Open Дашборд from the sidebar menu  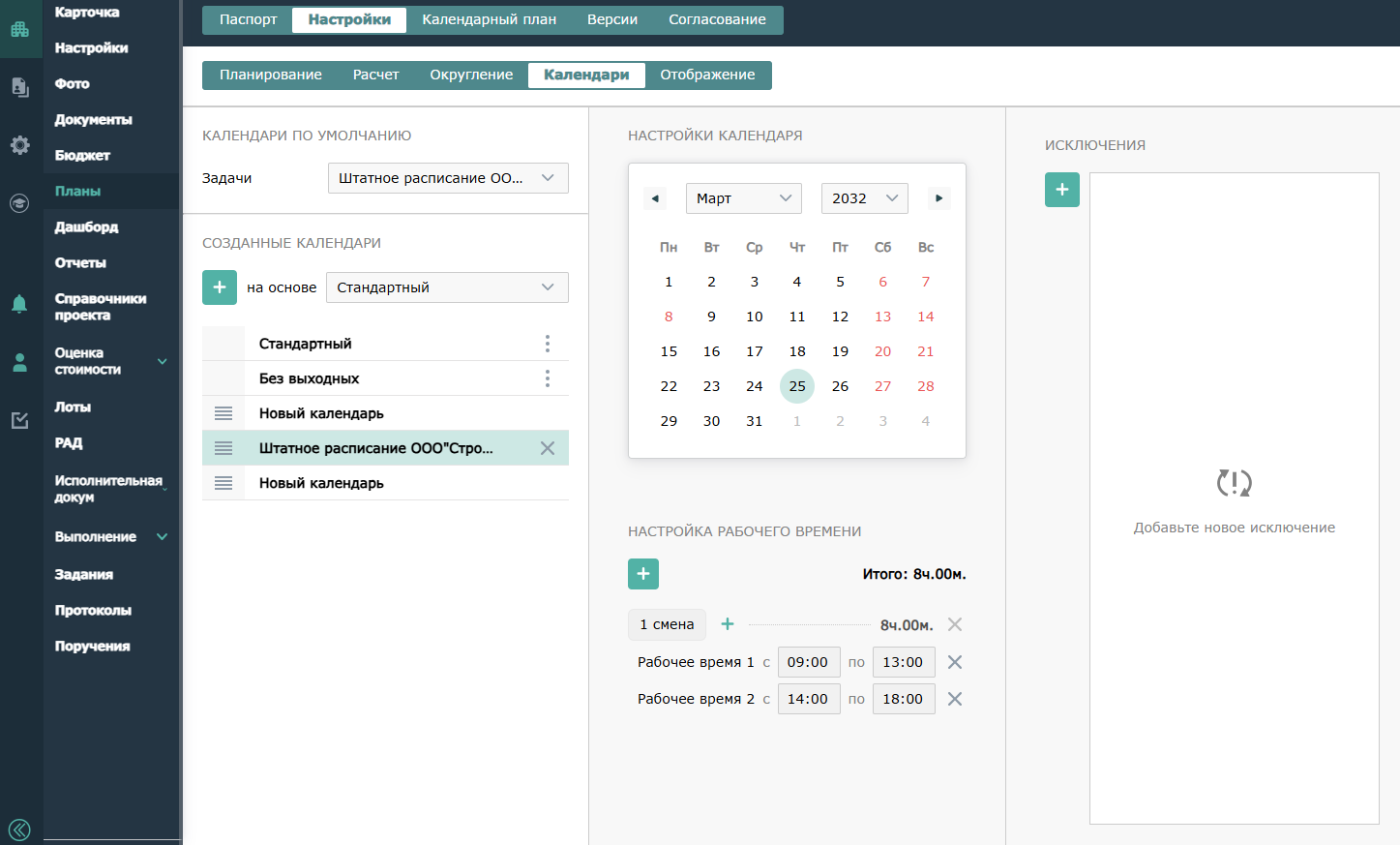(86, 226)
